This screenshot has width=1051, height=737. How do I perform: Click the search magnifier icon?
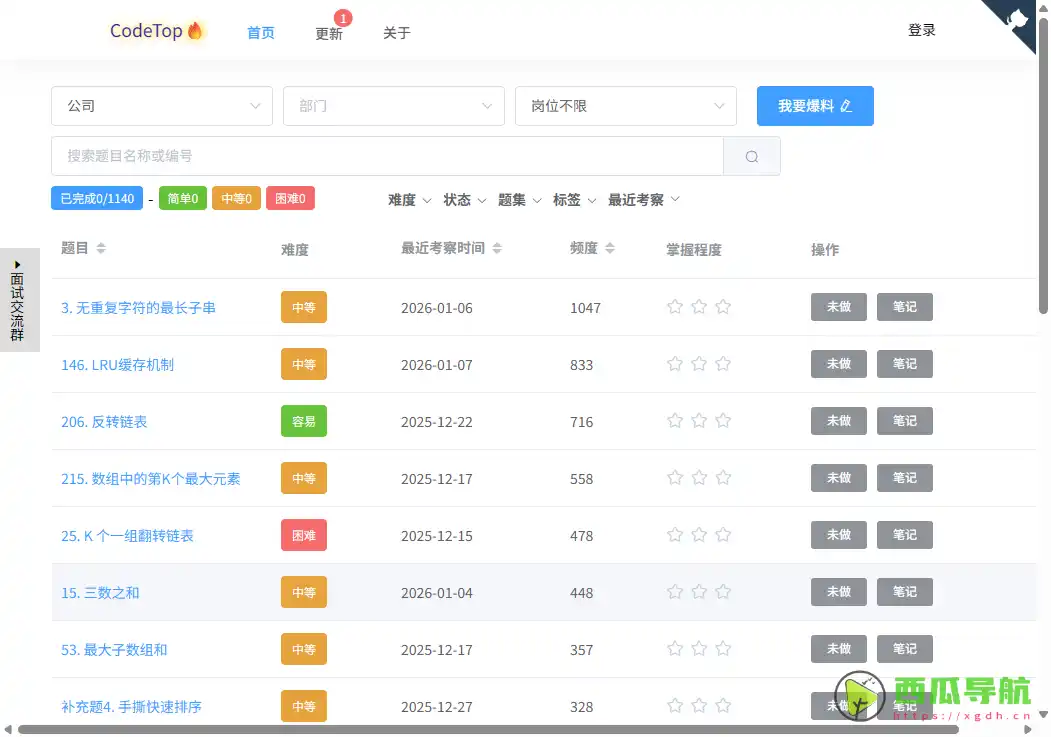(x=751, y=155)
